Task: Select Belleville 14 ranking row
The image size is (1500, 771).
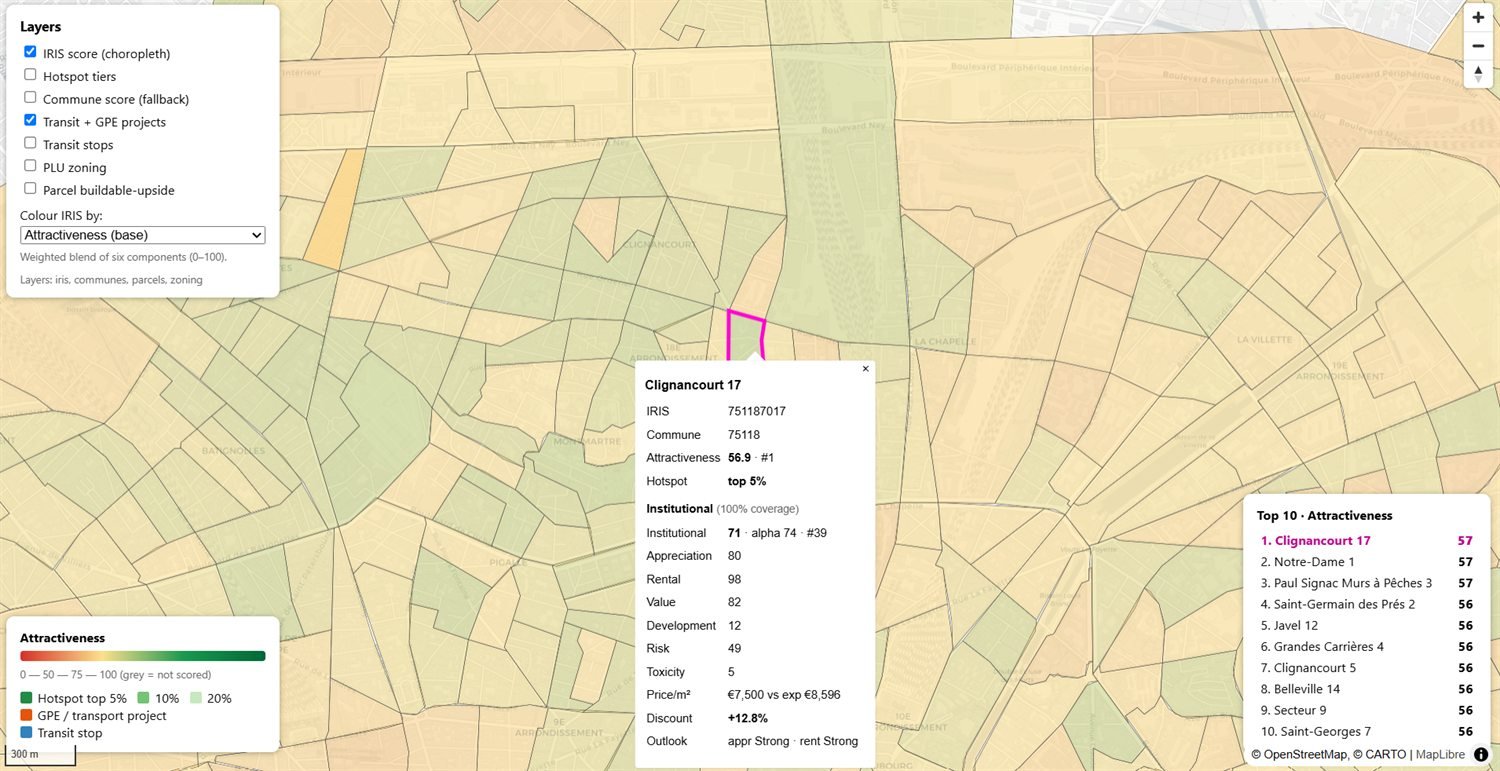Action: [x=1365, y=689]
